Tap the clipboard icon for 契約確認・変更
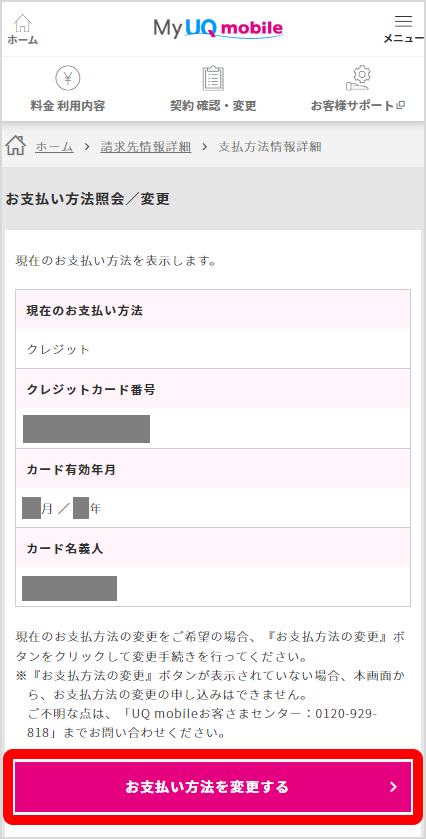Screen dimensions: 426x839 pyautogui.click(x=213, y=79)
